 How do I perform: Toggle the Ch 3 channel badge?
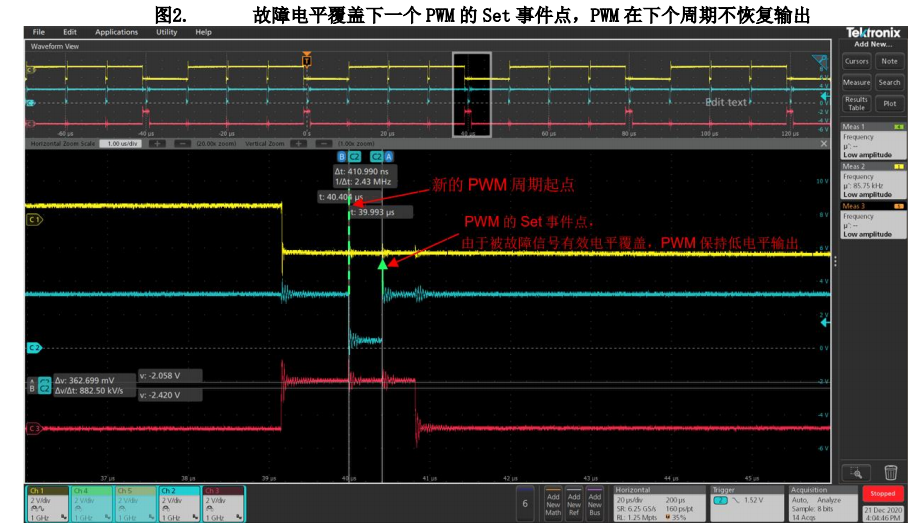tap(223, 504)
